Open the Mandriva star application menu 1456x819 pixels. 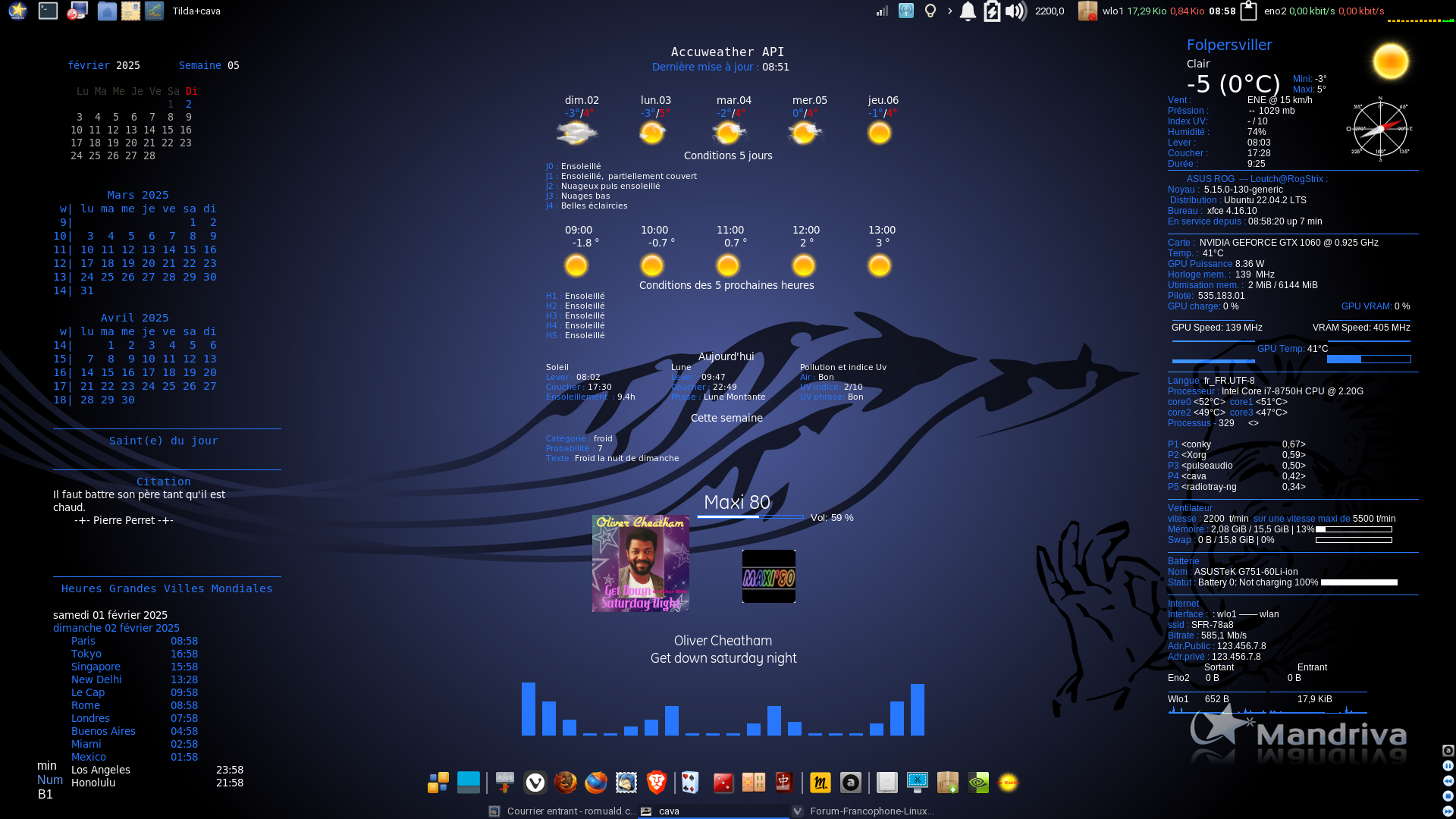click(x=17, y=11)
